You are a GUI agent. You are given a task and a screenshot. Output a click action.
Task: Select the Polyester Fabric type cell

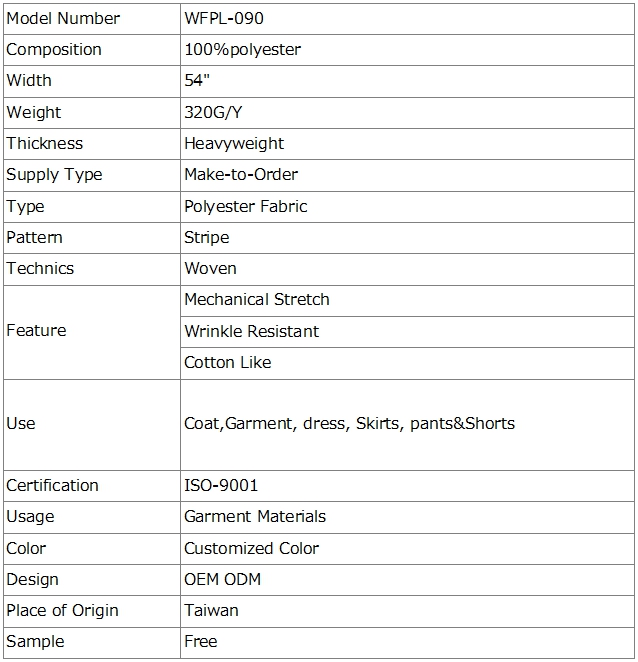[246, 206]
